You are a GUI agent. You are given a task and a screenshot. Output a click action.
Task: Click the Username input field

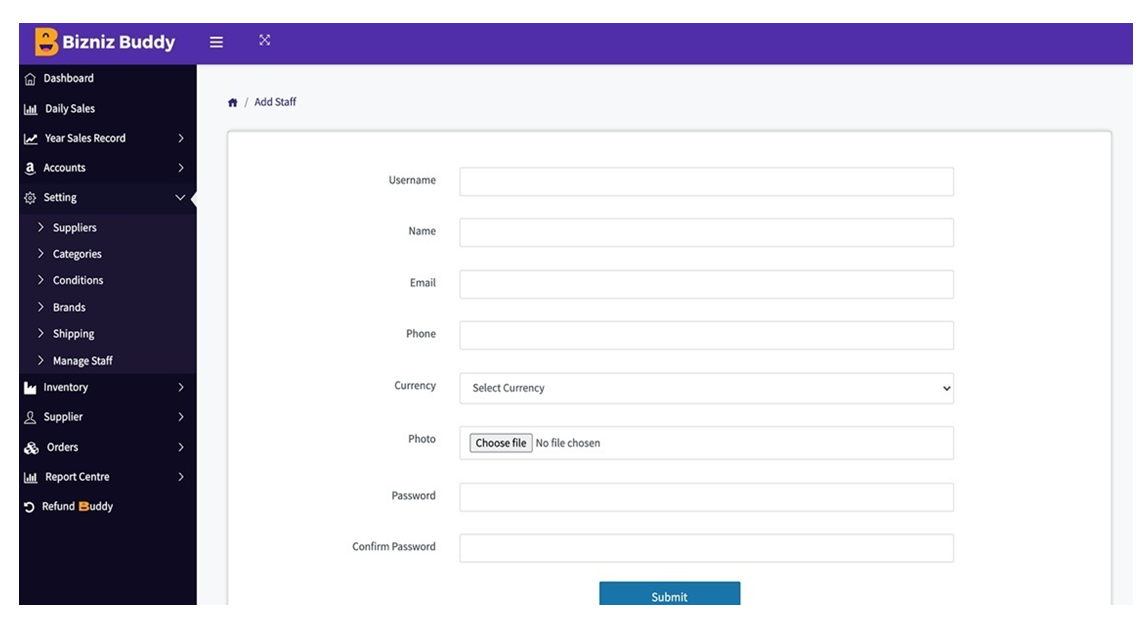click(707, 181)
